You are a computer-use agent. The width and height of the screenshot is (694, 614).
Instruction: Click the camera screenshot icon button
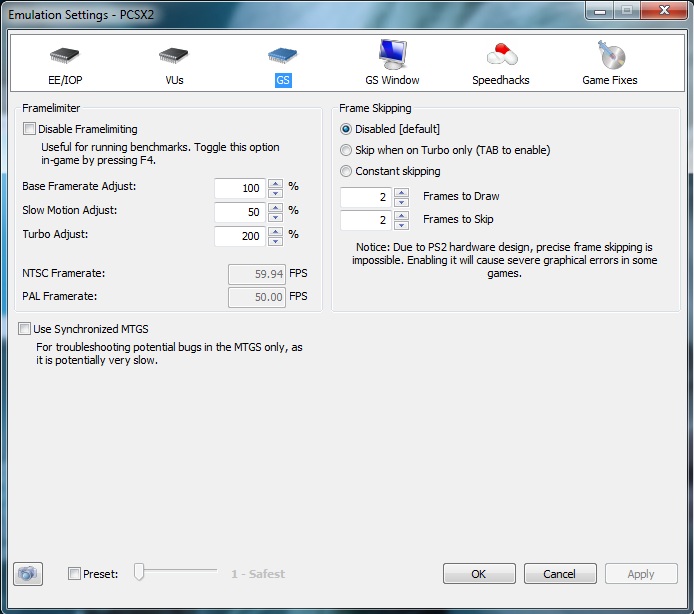pos(28,574)
